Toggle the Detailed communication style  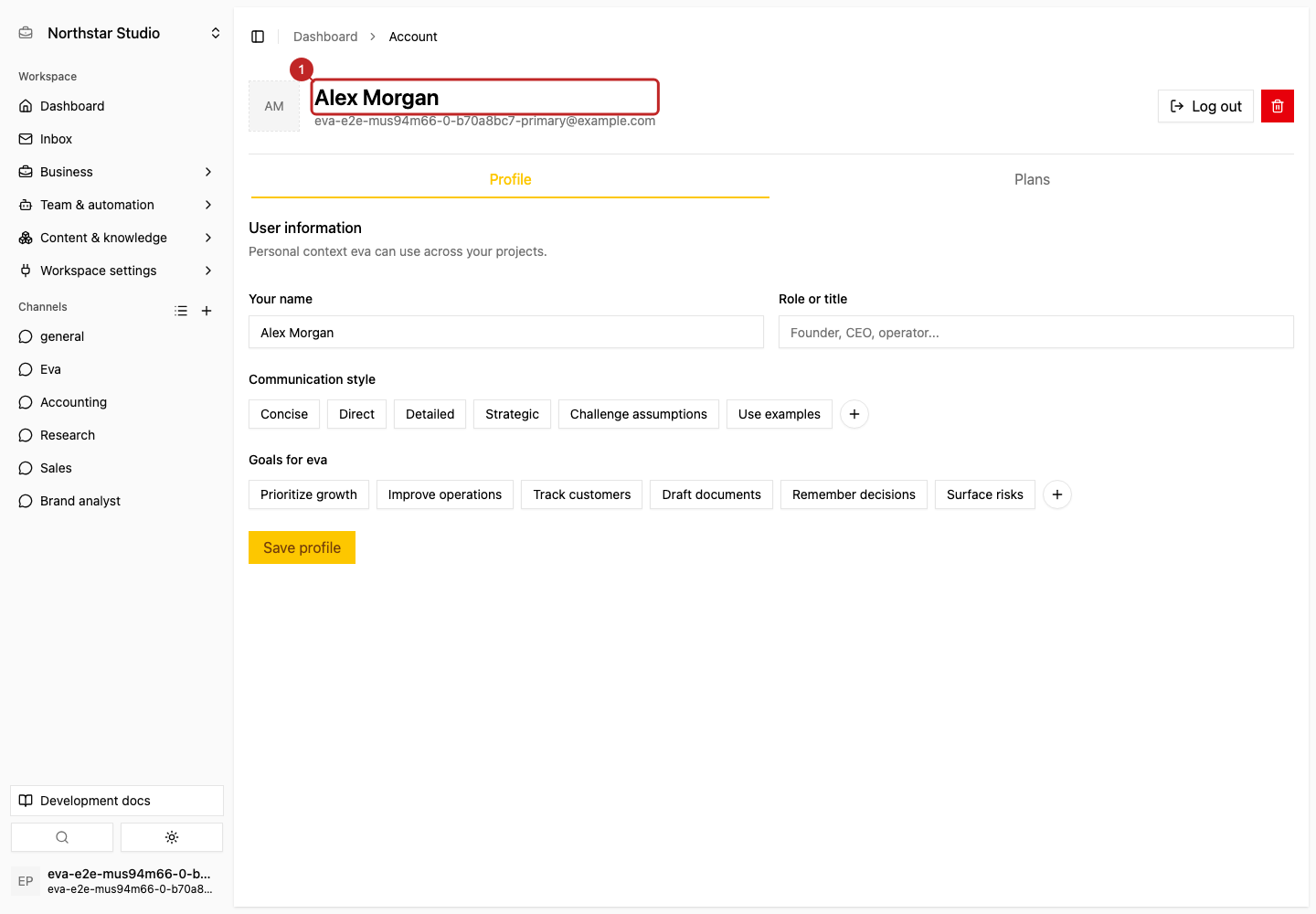pyautogui.click(x=430, y=414)
